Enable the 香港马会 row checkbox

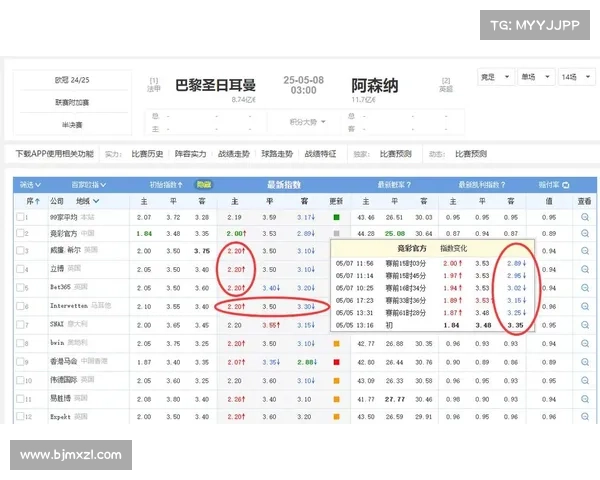[x=20, y=361]
